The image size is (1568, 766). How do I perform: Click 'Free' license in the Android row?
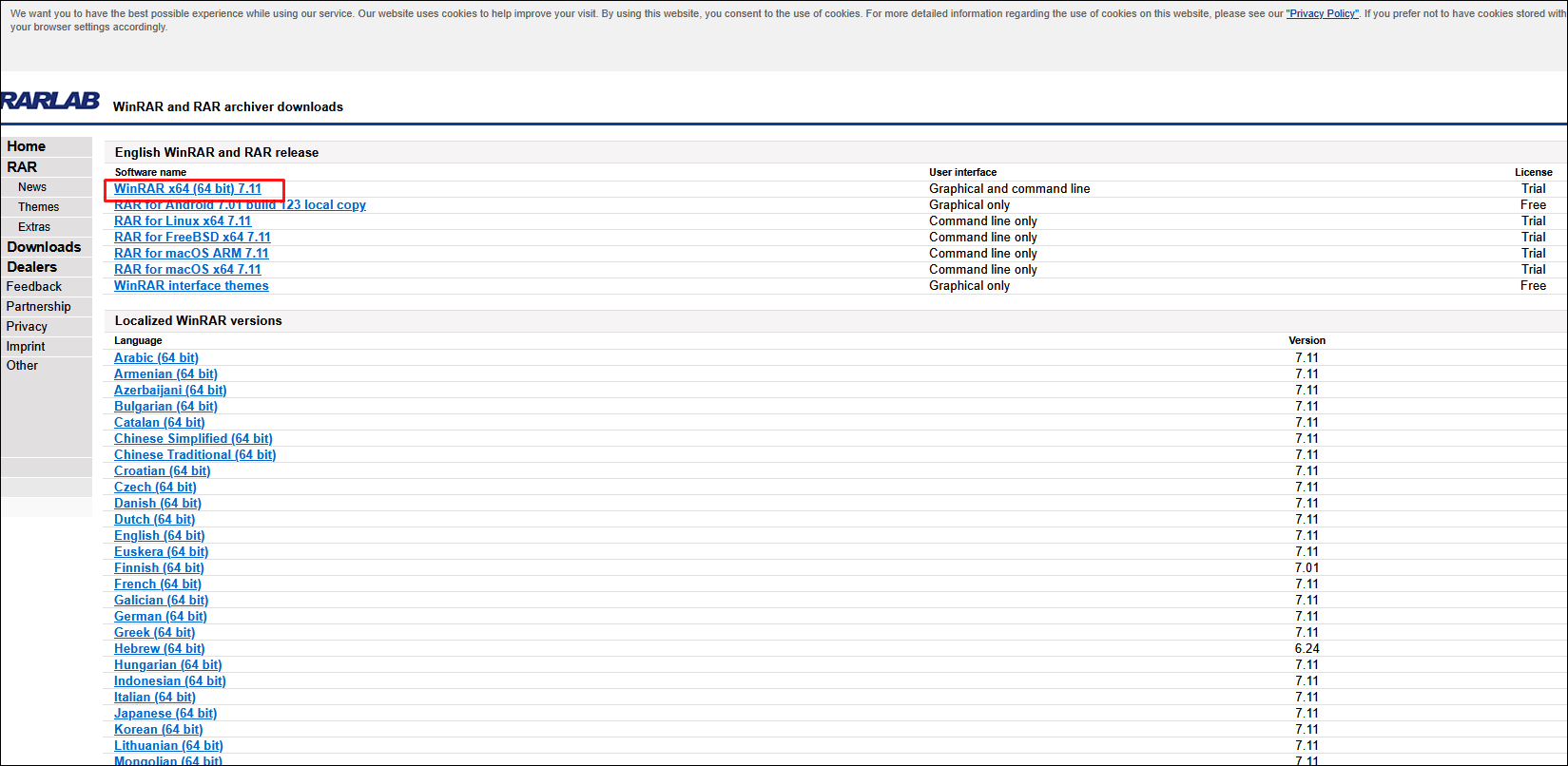[x=1534, y=205]
